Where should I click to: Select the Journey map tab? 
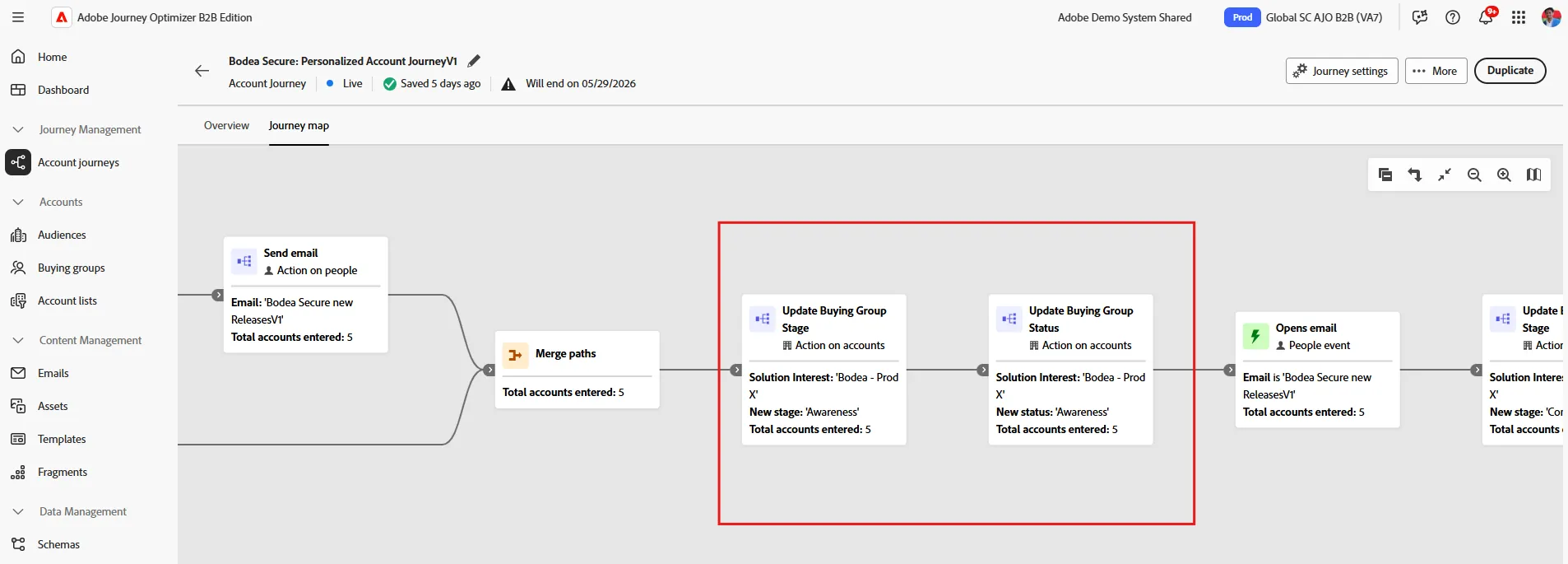pyautogui.click(x=299, y=125)
